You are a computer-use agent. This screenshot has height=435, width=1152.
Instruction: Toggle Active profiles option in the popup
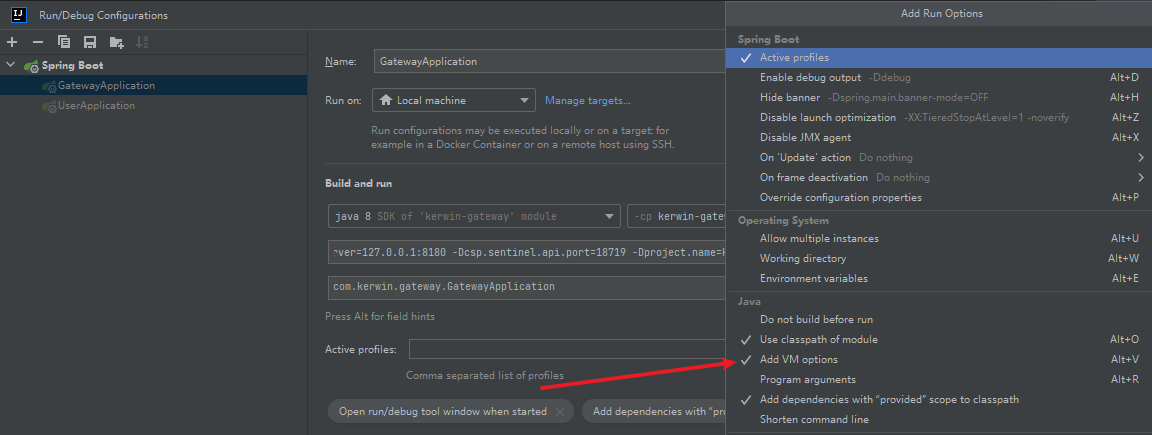pos(938,57)
